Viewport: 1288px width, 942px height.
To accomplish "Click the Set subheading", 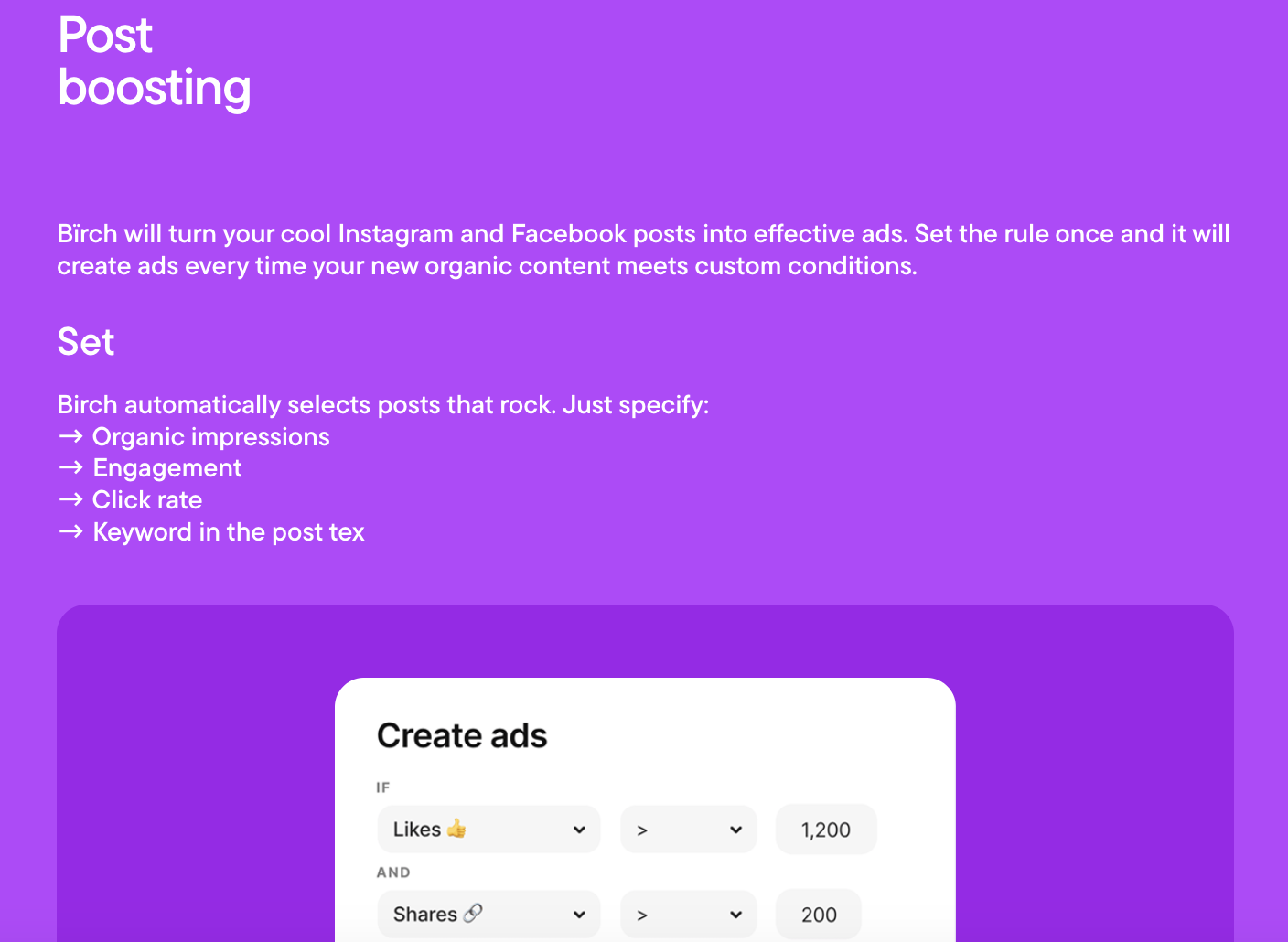I will click(86, 342).
